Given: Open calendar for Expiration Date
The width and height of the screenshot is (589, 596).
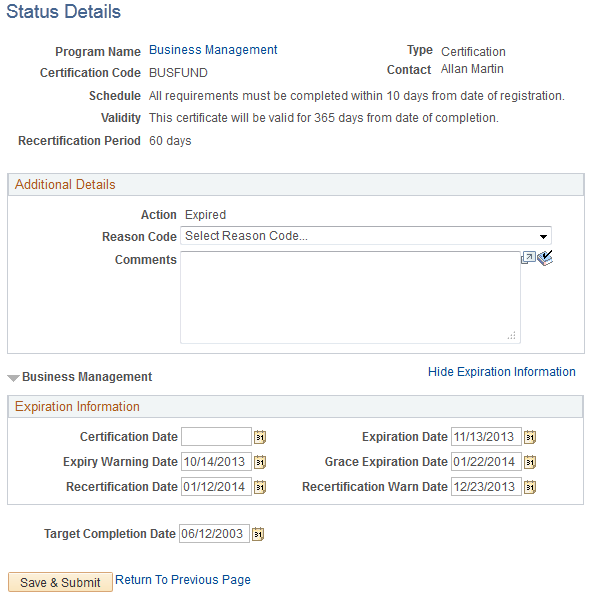Looking at the screenshot, I should tap(530, 437).
